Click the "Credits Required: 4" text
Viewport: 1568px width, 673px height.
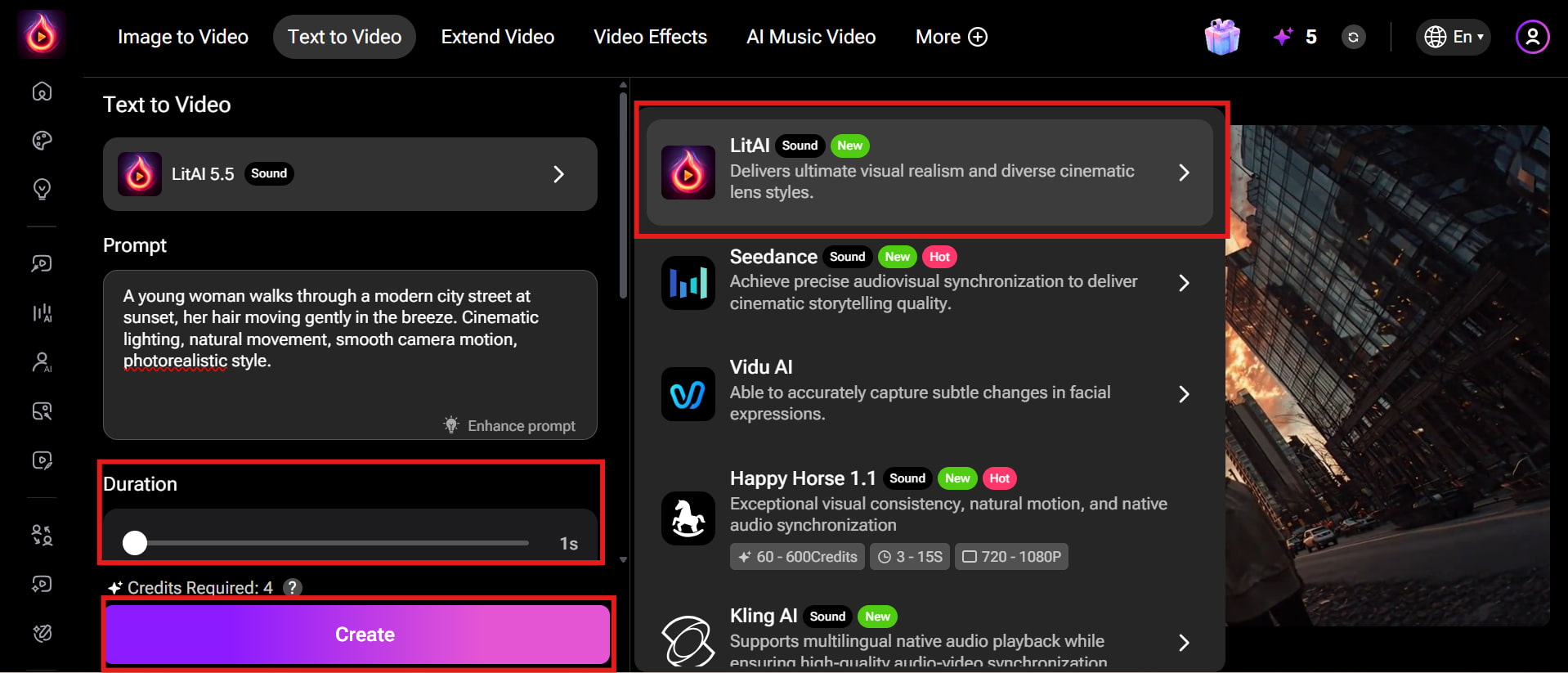[x=200, y=587]
